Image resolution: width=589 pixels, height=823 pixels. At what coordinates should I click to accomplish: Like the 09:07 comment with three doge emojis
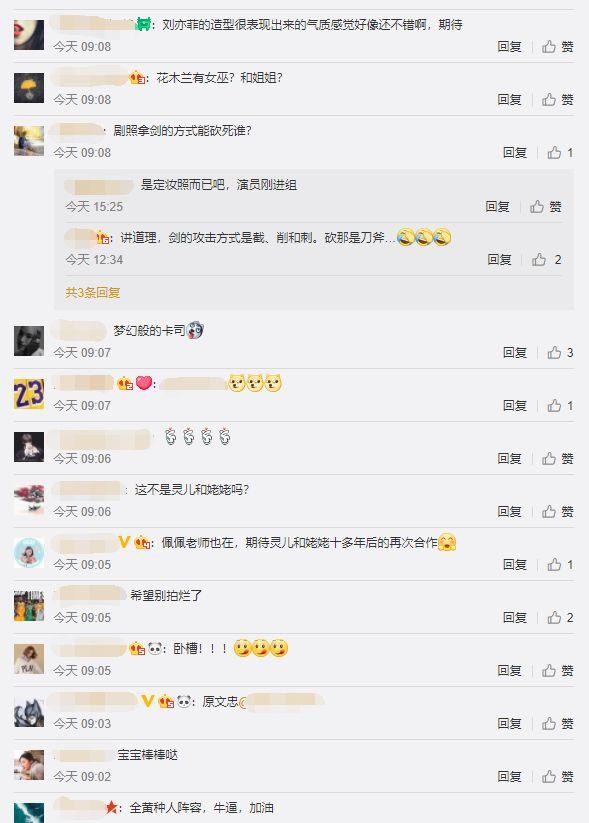point(560,406)
